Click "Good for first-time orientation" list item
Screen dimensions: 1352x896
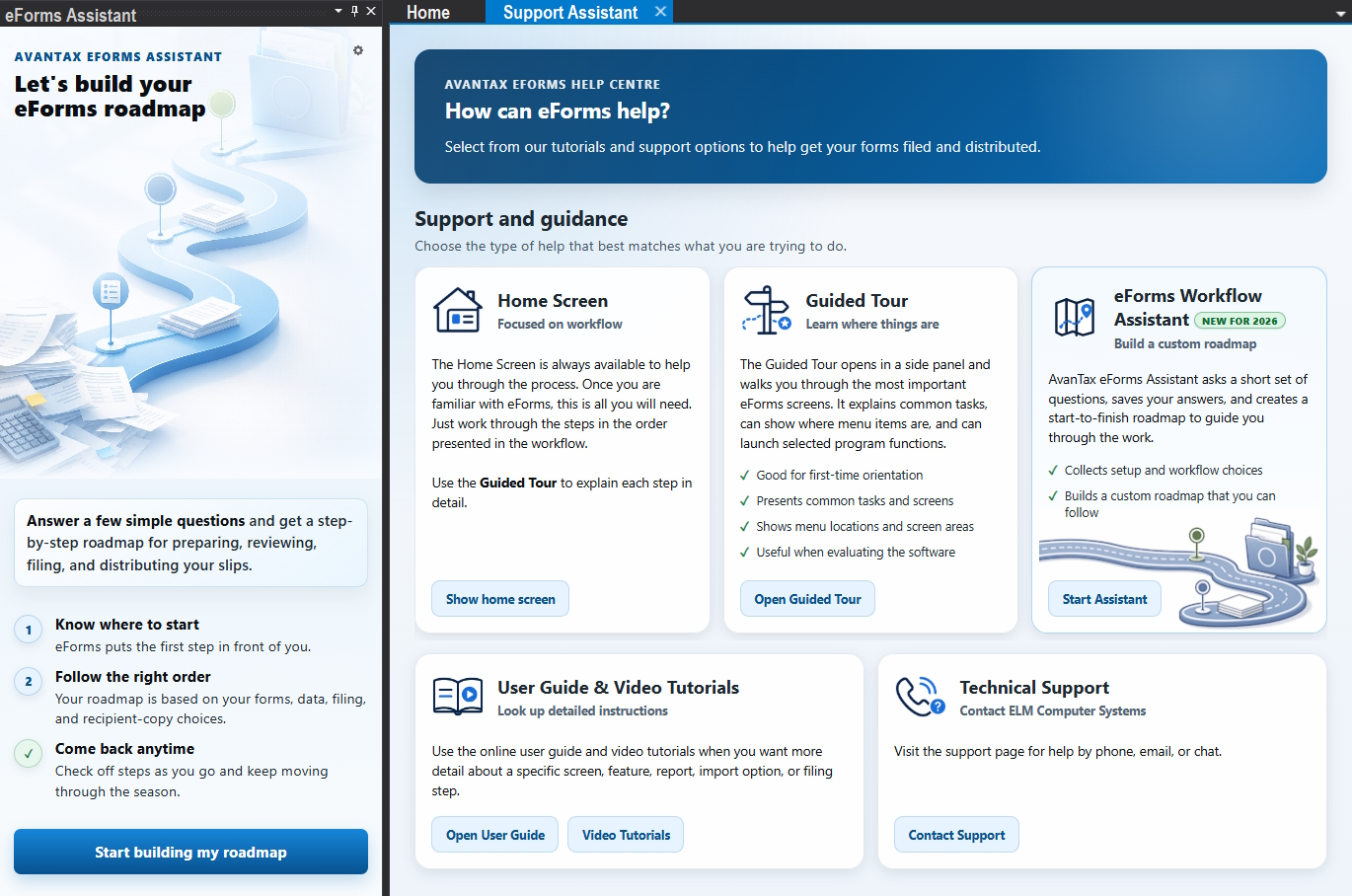coord(840,476)
